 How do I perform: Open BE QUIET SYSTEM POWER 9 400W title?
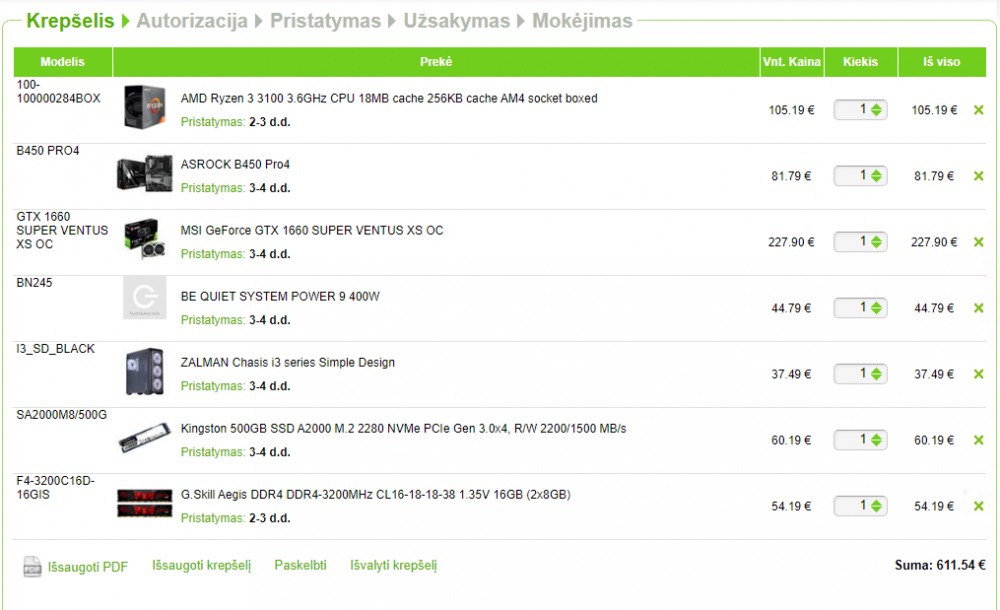coord(280,297)
